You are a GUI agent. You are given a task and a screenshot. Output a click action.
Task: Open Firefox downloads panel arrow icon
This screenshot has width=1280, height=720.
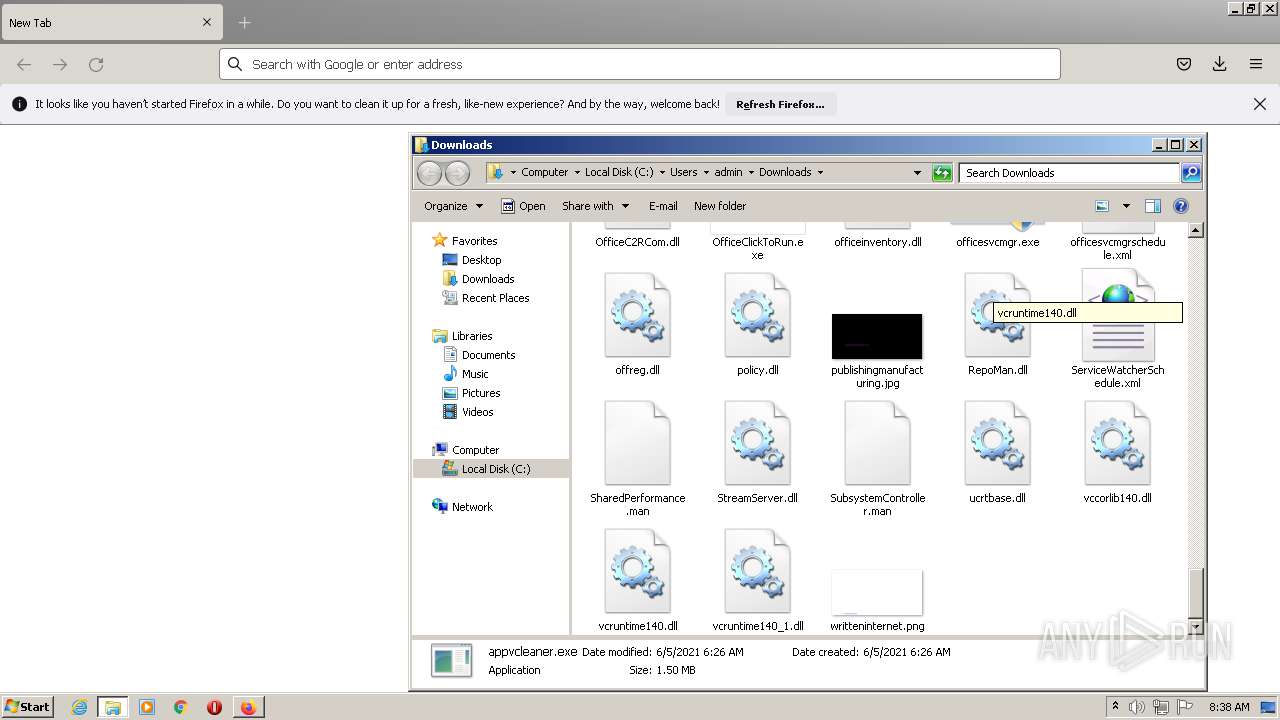point(1220,64)
